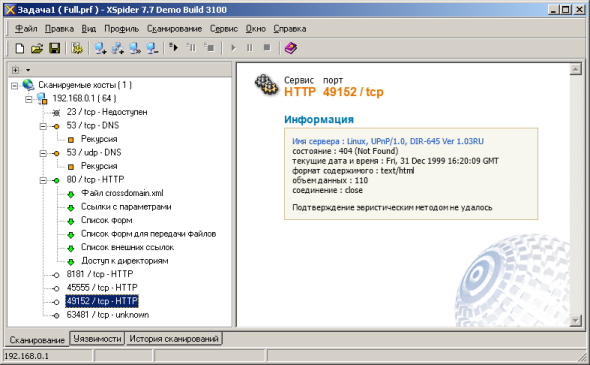Click the service gears icon in info pane

click(266, 85)
